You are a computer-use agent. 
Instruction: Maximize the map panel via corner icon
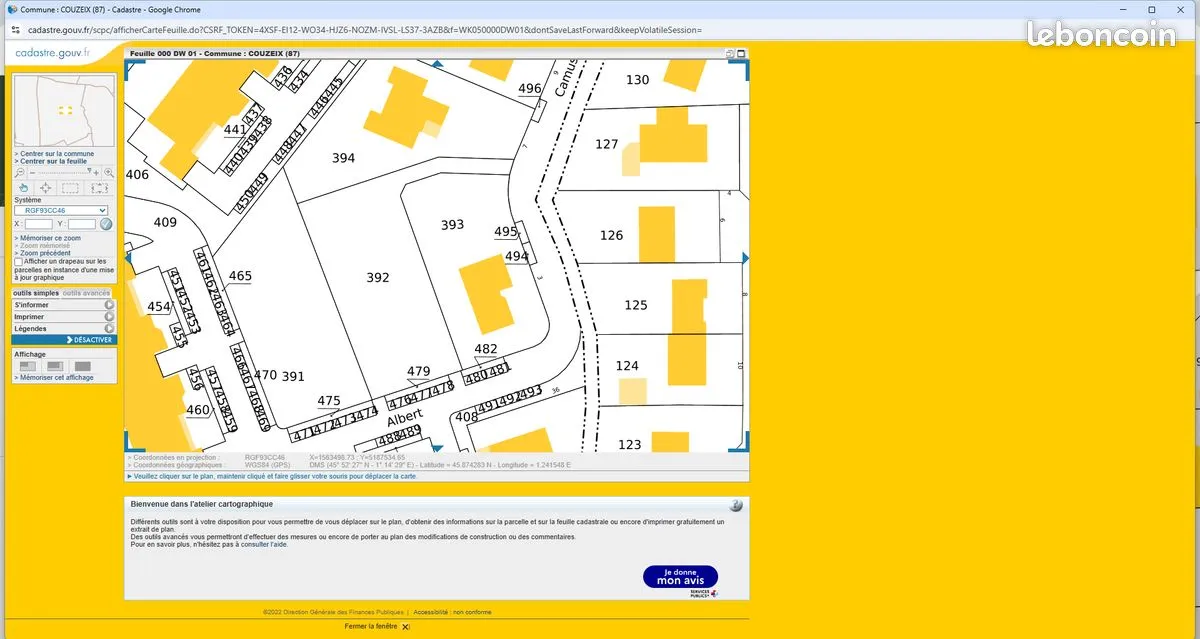click(x=739, y=53)
